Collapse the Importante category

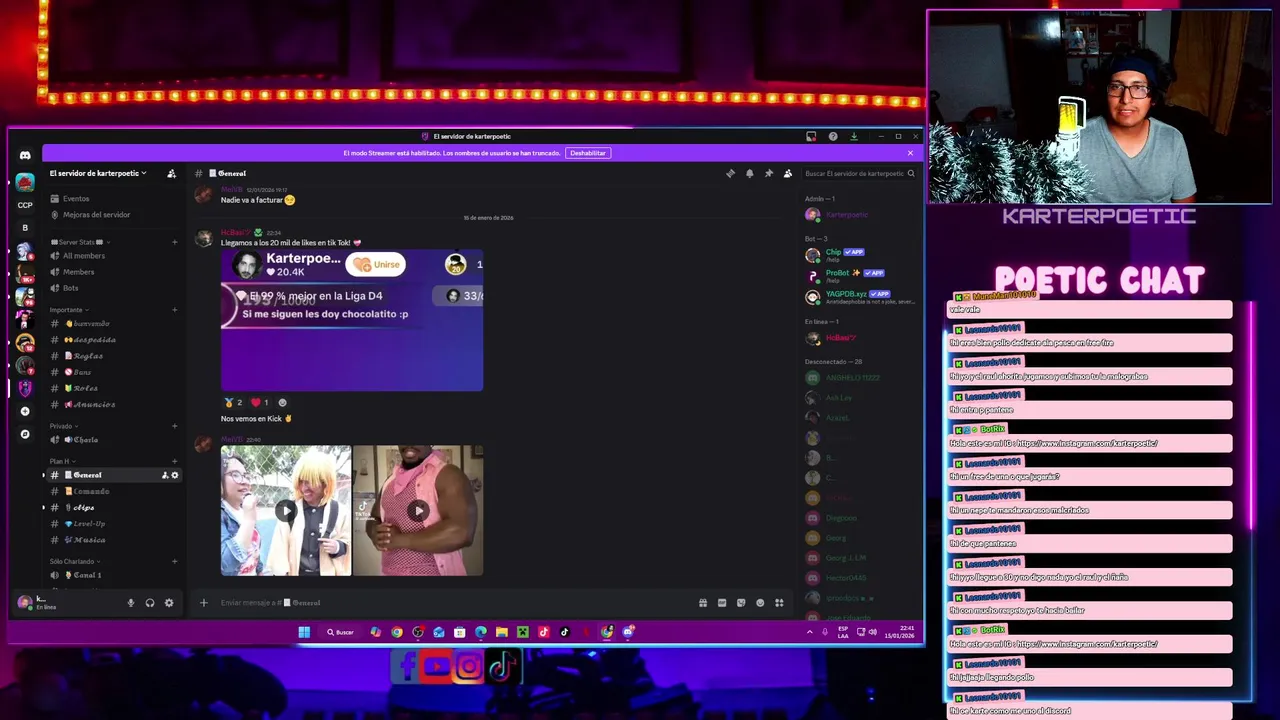70,310
